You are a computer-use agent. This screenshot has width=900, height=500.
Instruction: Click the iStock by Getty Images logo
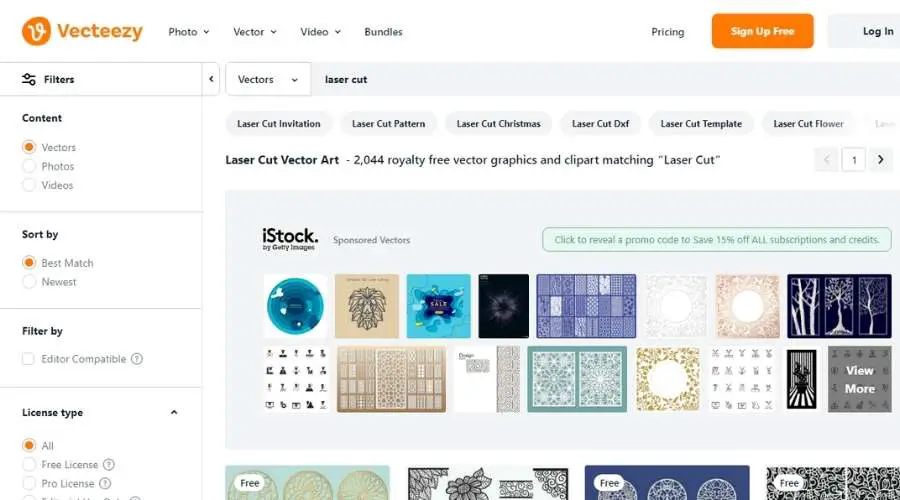tap(290, 239)
